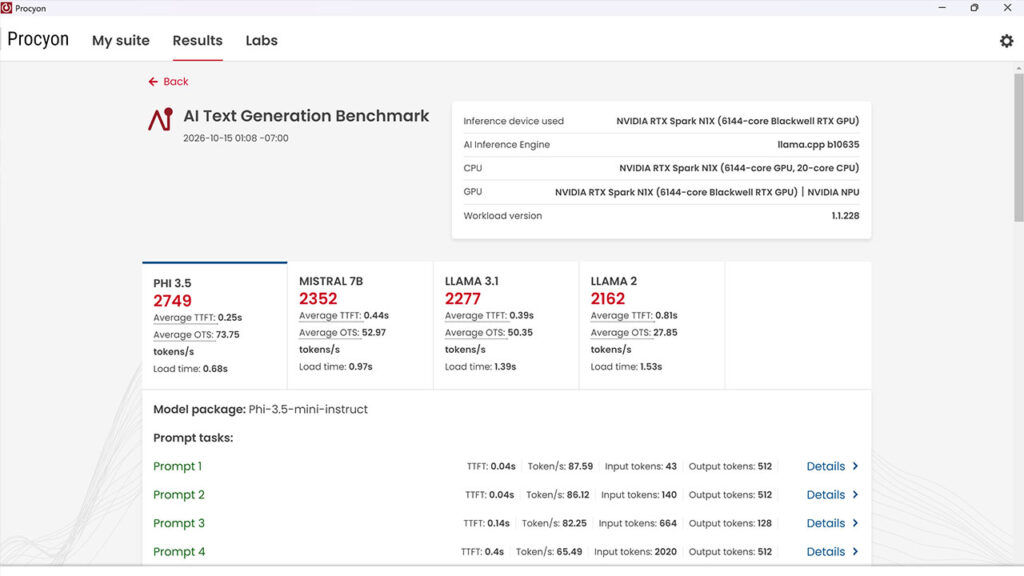Click the Prompt 2 Details chevron arrow
Viewport: 1024px width, 576px height.
(x=855, y=494)
